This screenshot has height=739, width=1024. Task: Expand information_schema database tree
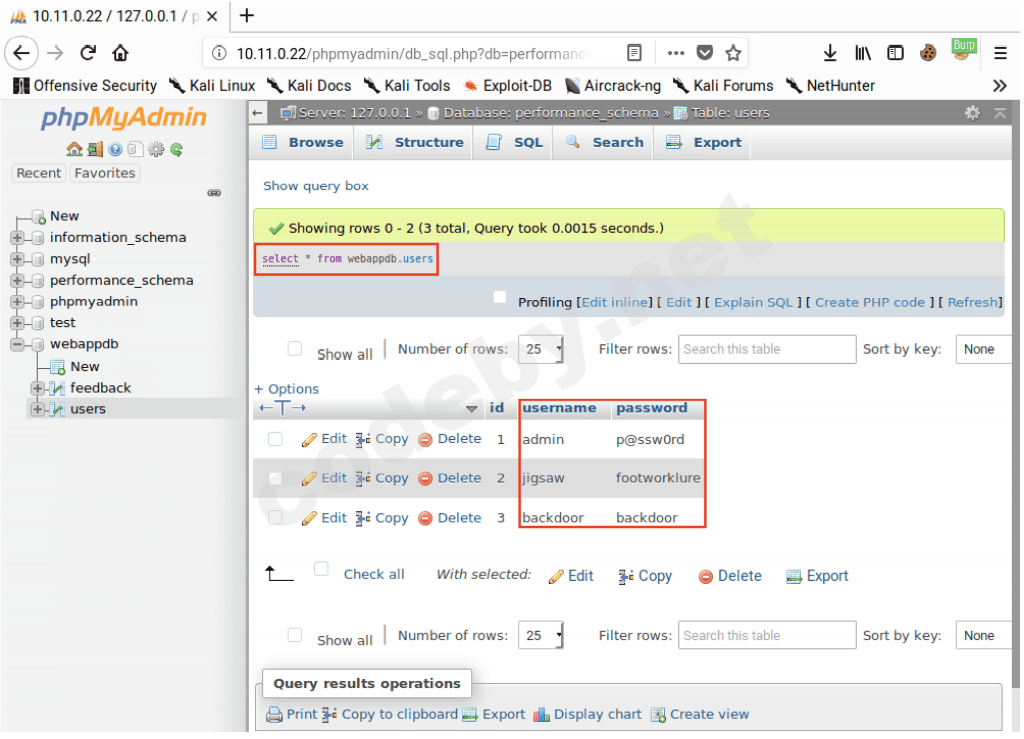[x=18, y=238]
